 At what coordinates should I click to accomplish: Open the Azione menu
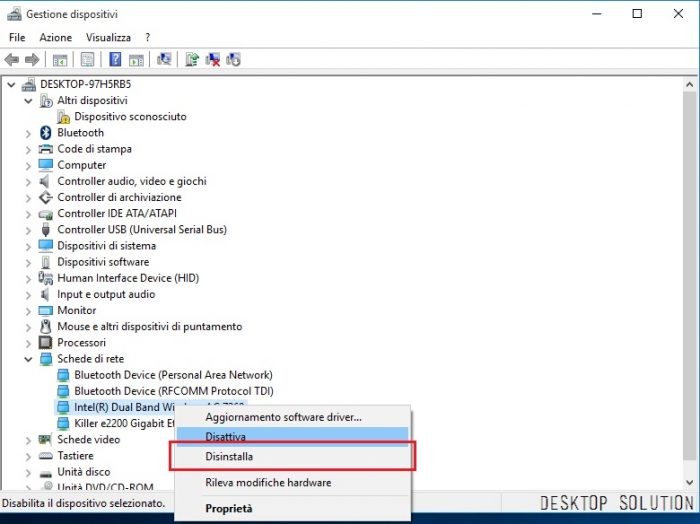pos(55,37)
